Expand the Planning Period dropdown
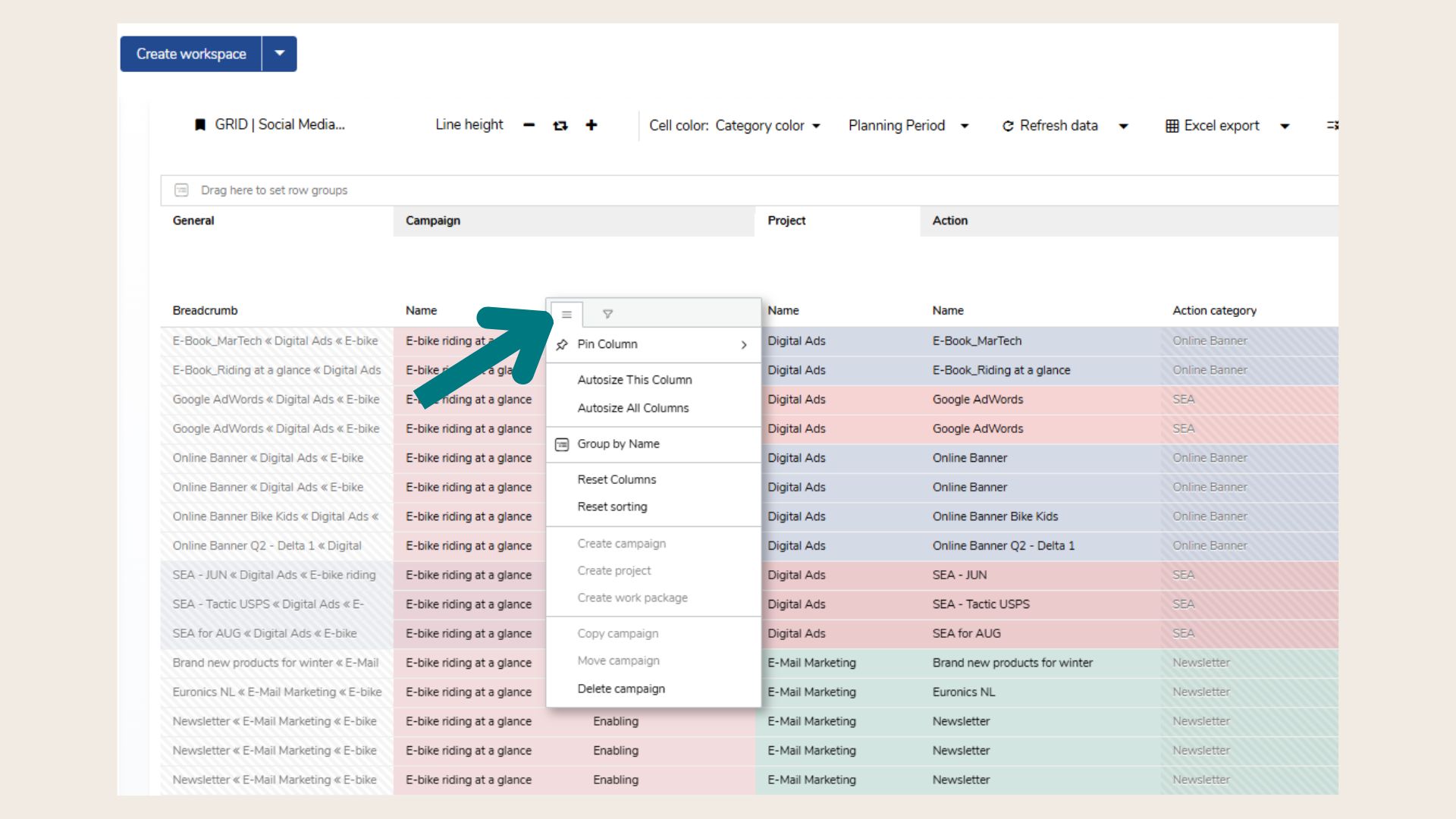 click(x=908, y=126)
